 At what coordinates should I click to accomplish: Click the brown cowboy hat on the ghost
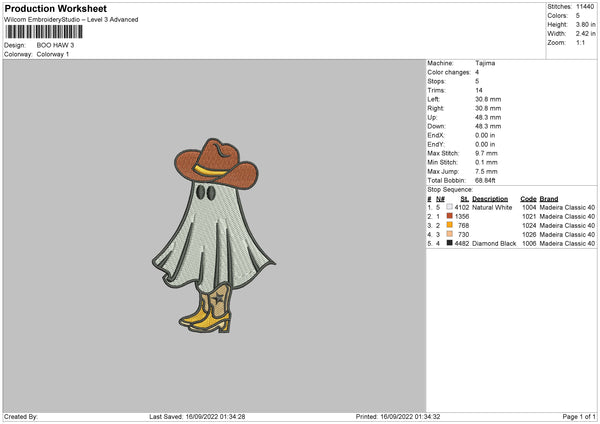point(218,157)
